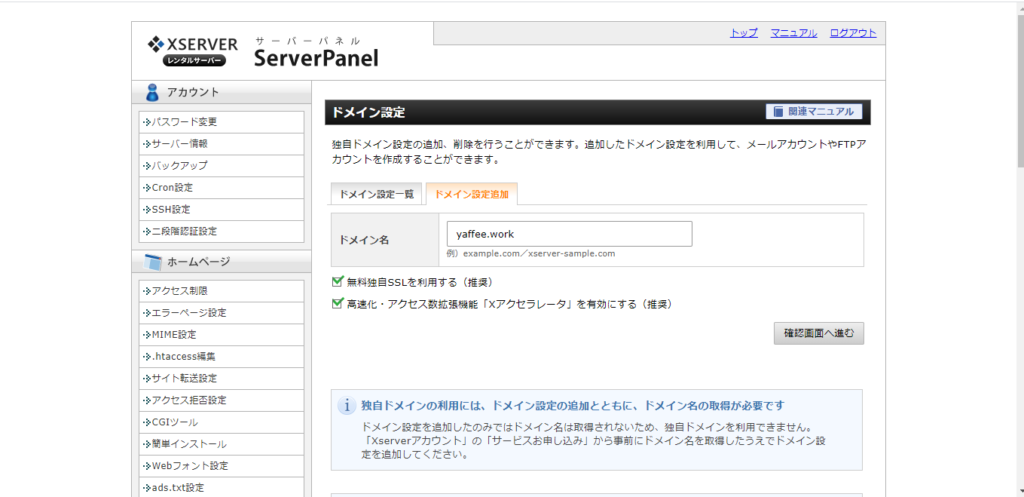Switch to ドメイン設定一覧 tab

point(377,194)
